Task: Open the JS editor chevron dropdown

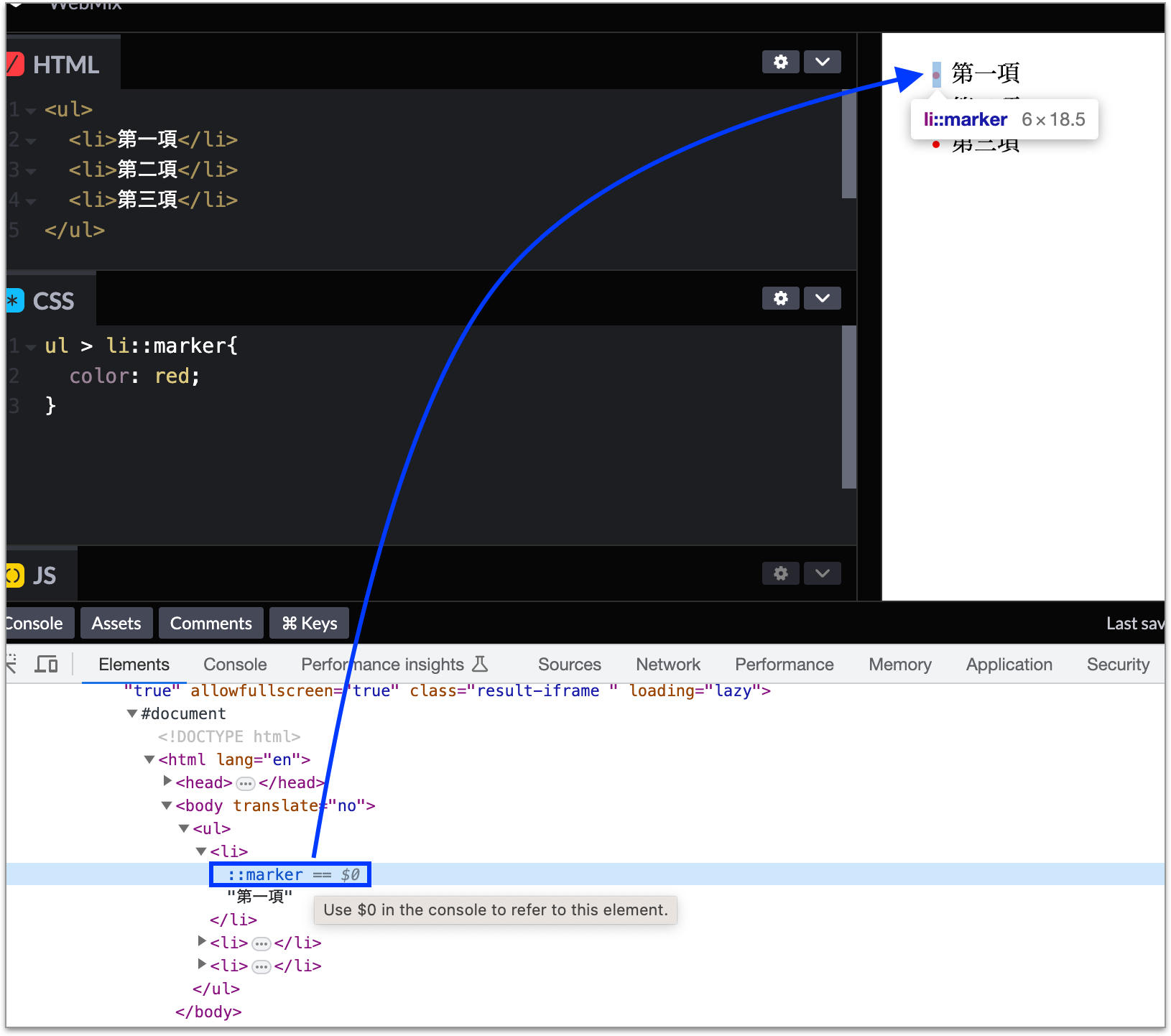Action: (823, 573)
